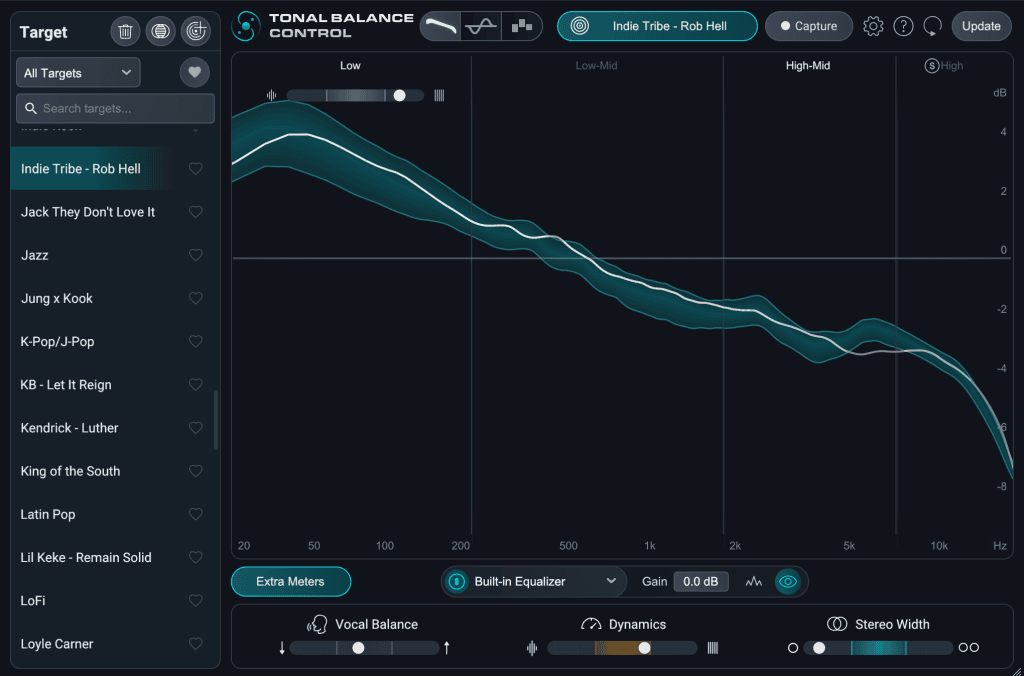Click the globe-style target icon button
Screen dimensions: 1024x676
click(161, 31)
